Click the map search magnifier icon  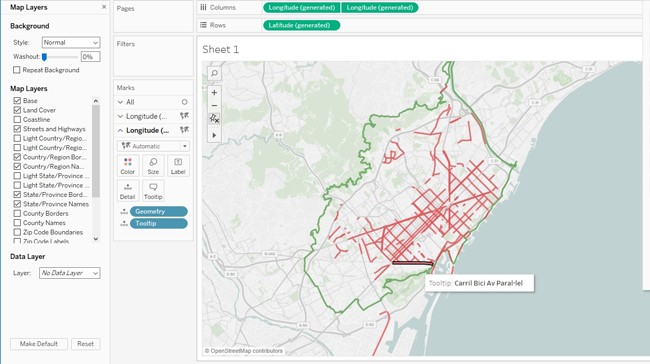(214, 73)
